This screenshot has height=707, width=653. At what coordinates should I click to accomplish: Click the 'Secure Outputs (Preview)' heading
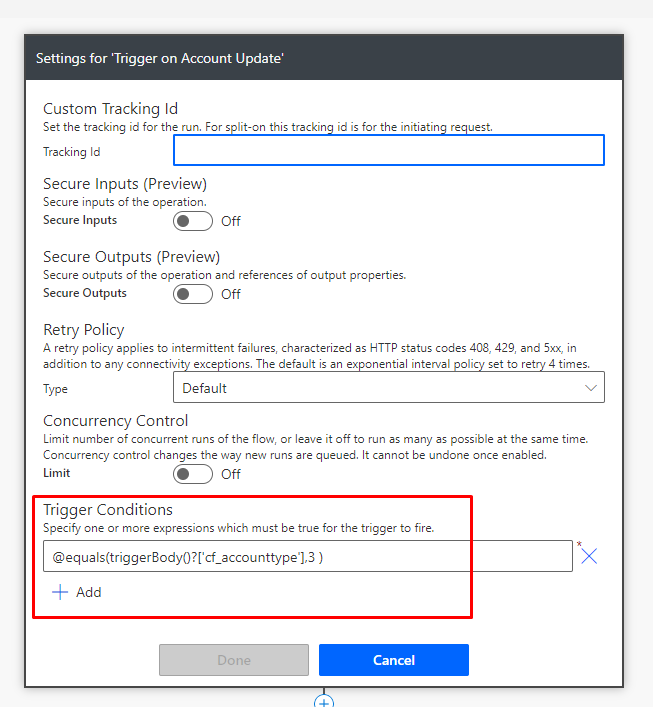point(132,257)
